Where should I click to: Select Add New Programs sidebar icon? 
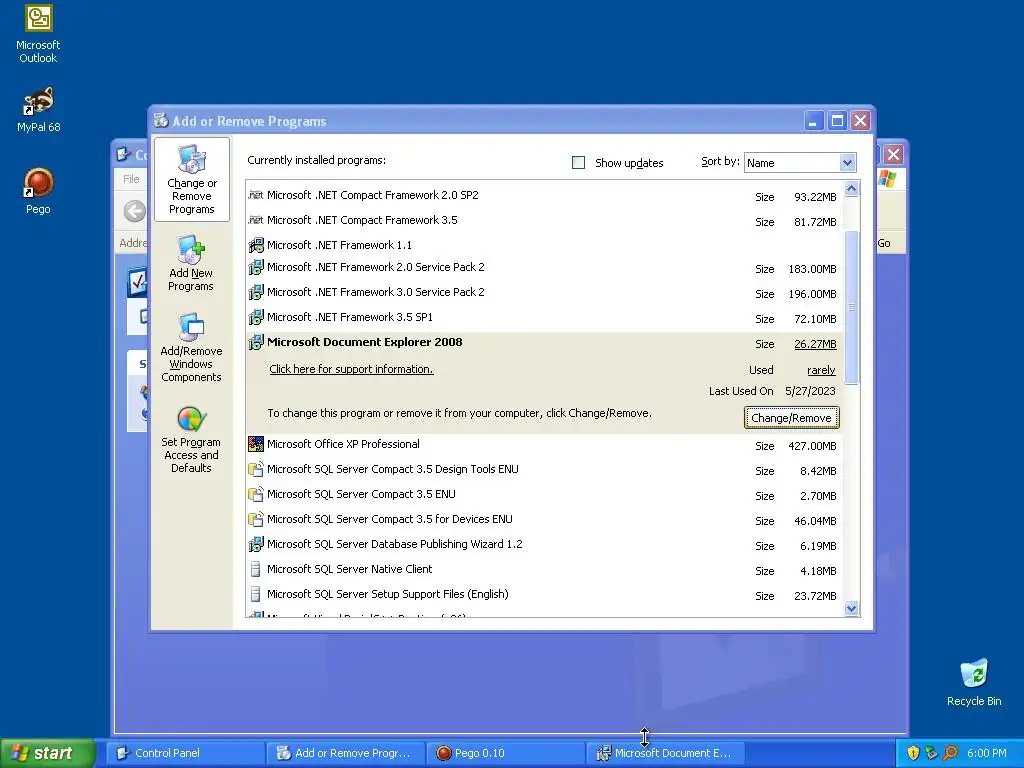click(x=191, y=263)
